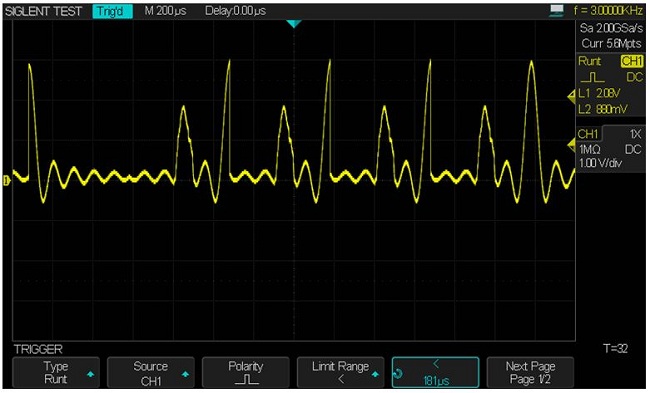Open the Source CH1 selector

(x=150, y=373)
